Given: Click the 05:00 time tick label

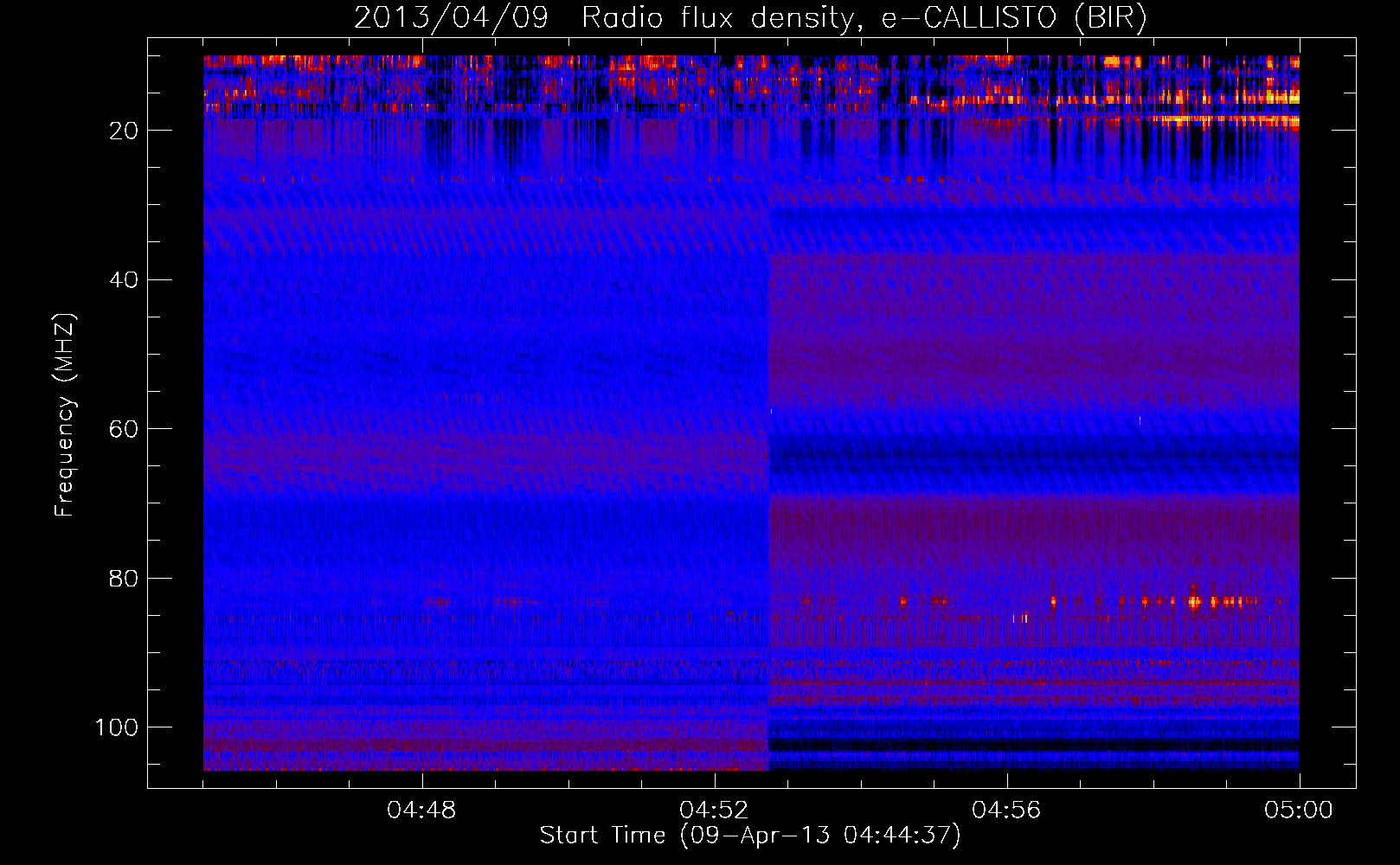Looking at the screenshot, I should [1299, 811].
